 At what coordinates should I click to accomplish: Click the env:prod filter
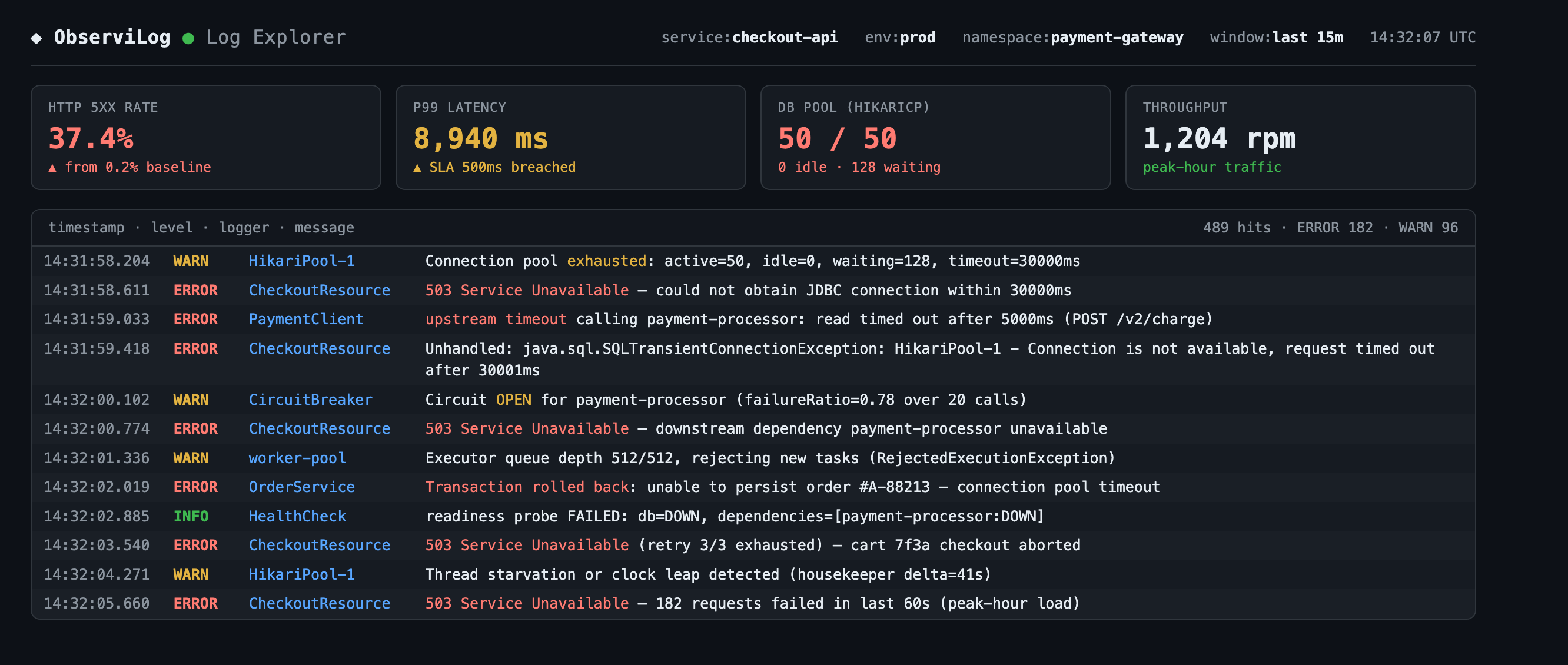[899, 37]
